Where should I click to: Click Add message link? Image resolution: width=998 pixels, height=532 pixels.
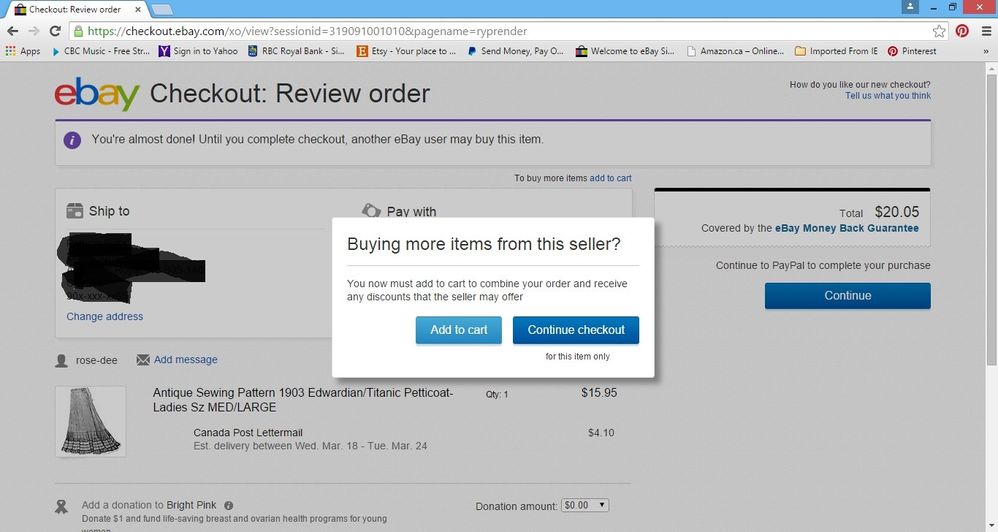pos(185,360)
